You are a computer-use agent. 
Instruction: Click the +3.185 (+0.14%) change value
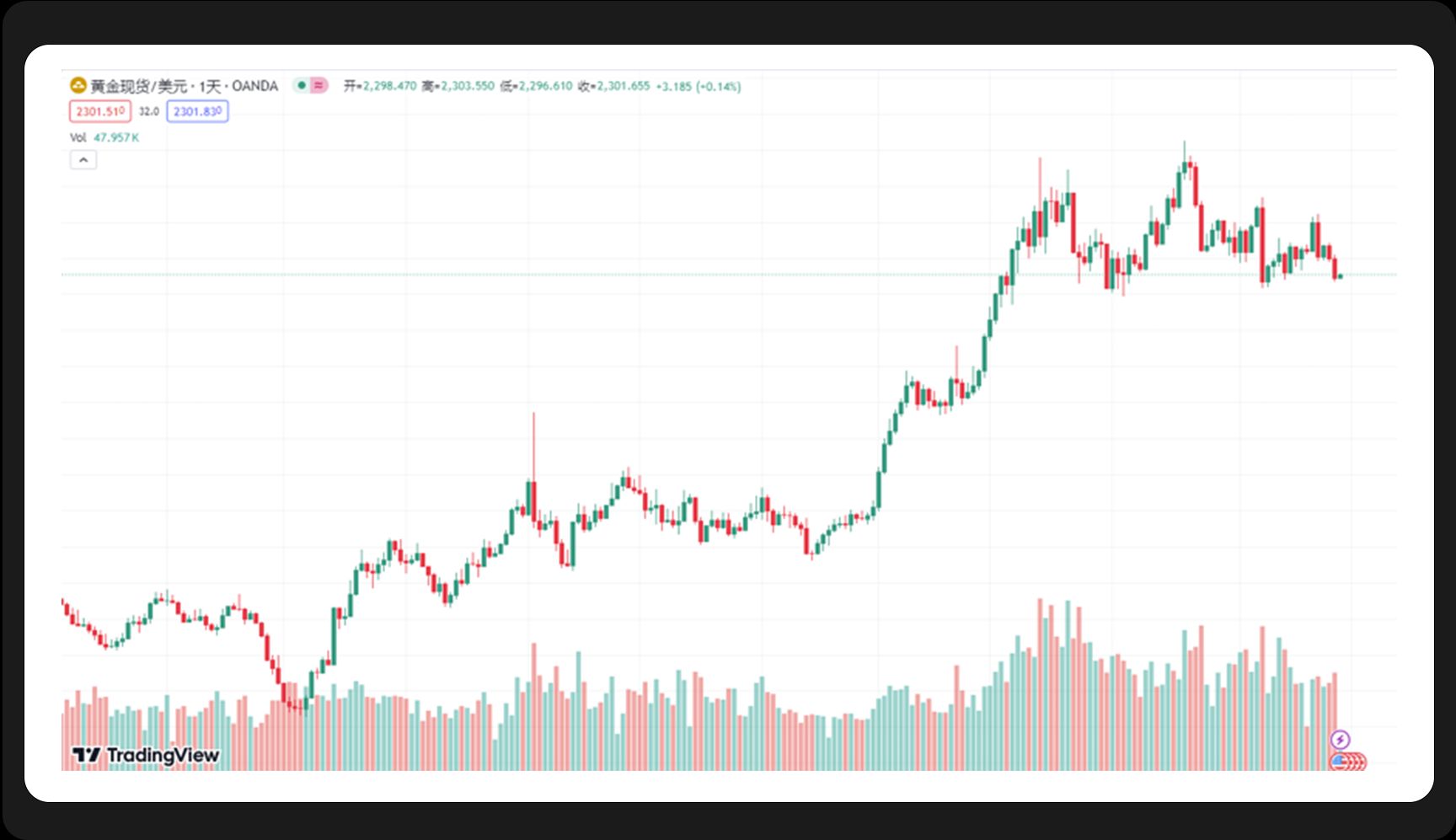[699, 86]
